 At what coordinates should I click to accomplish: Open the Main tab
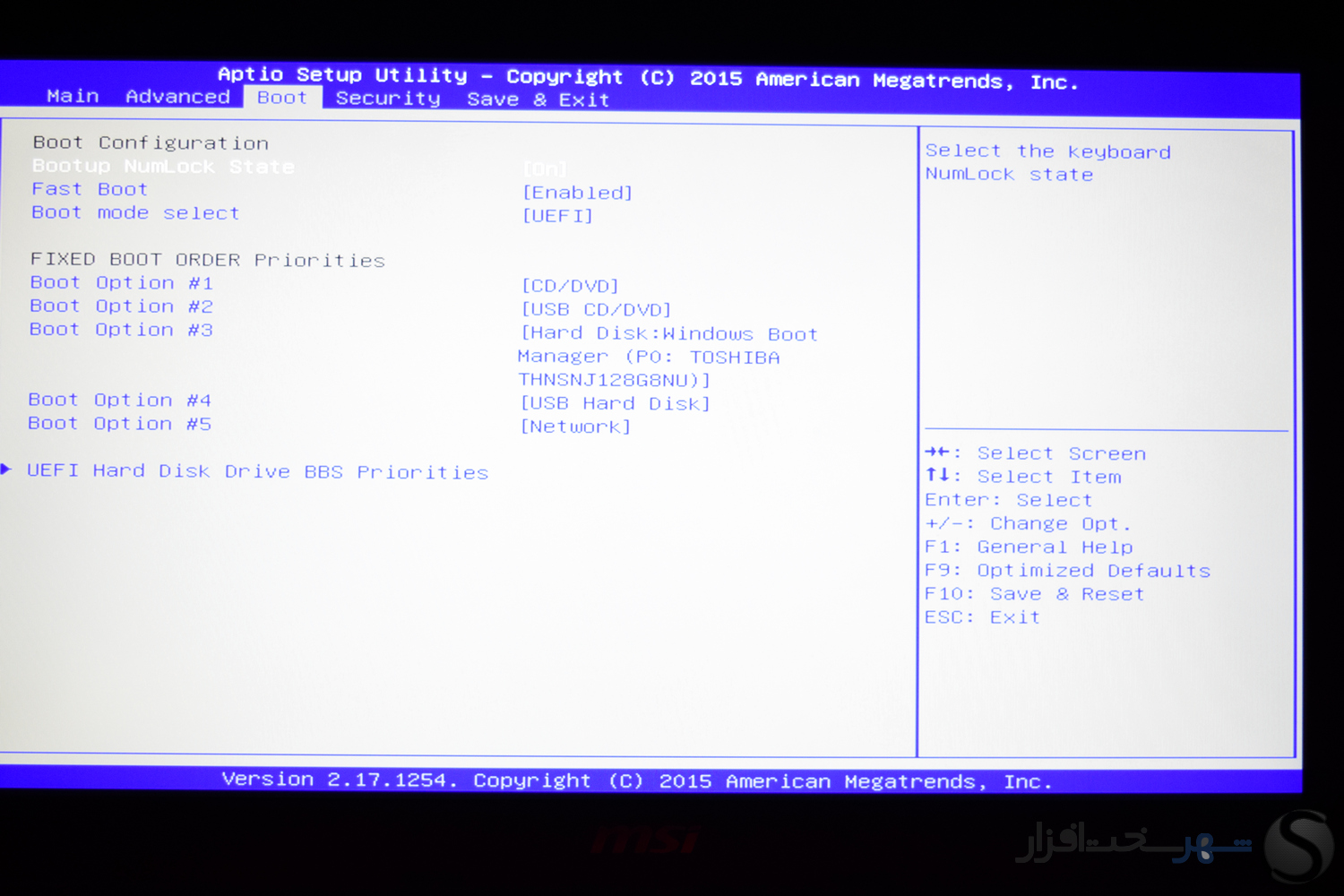coord(73,96)
